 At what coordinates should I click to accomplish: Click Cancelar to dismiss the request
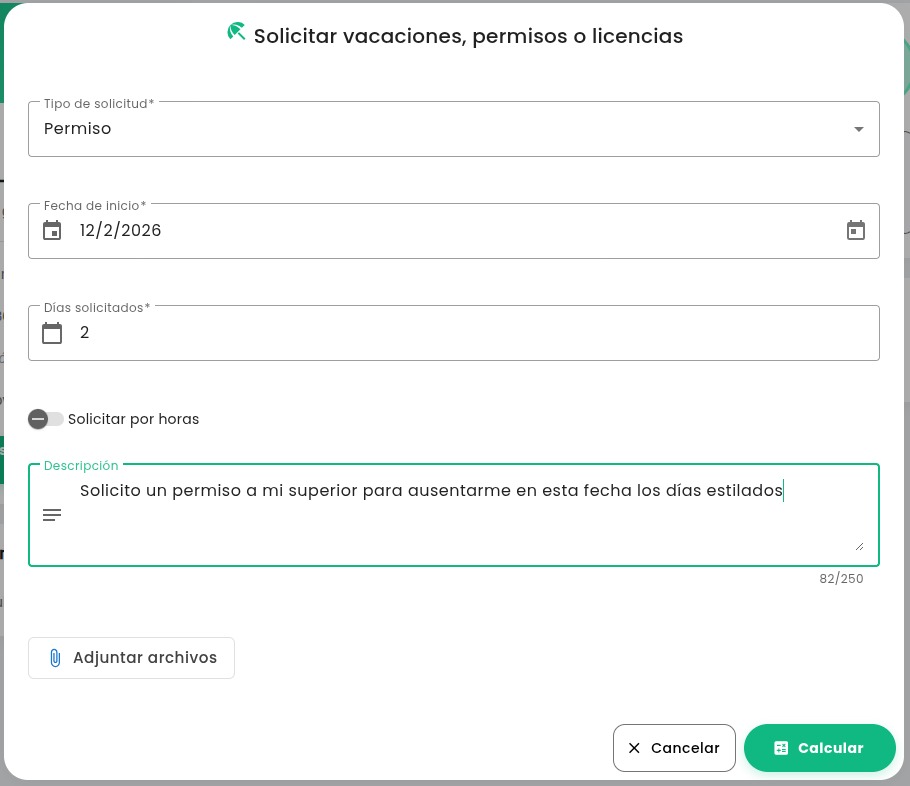(x=674, y=748)
